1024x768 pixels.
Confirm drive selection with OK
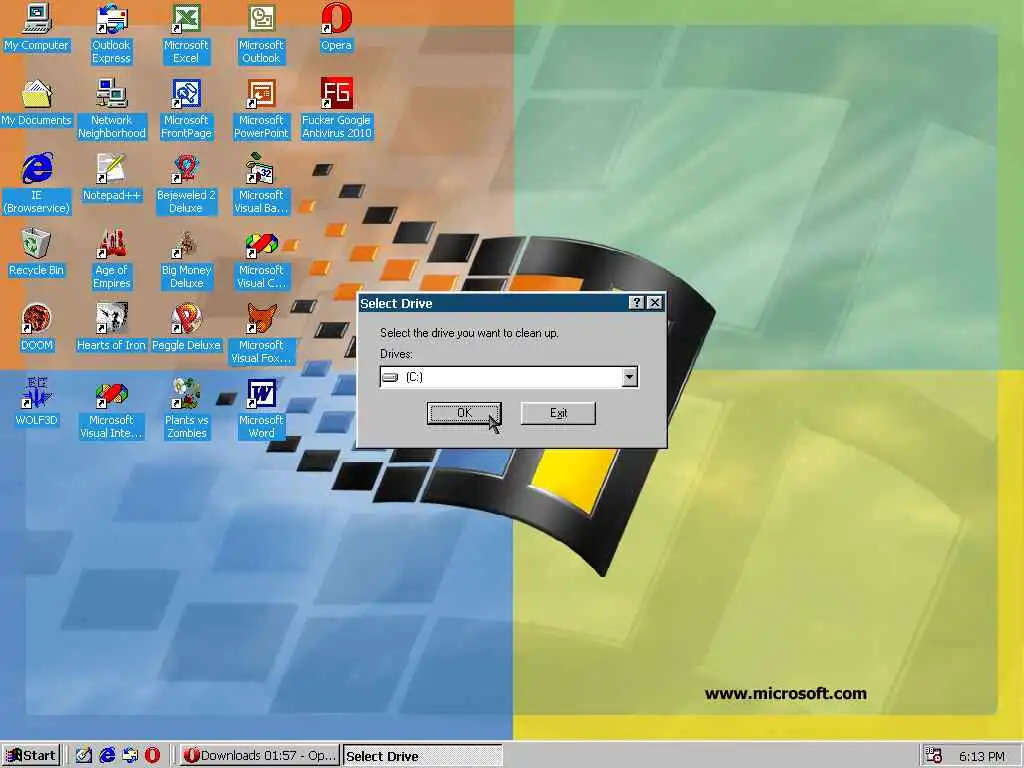(x=464, y=413)
